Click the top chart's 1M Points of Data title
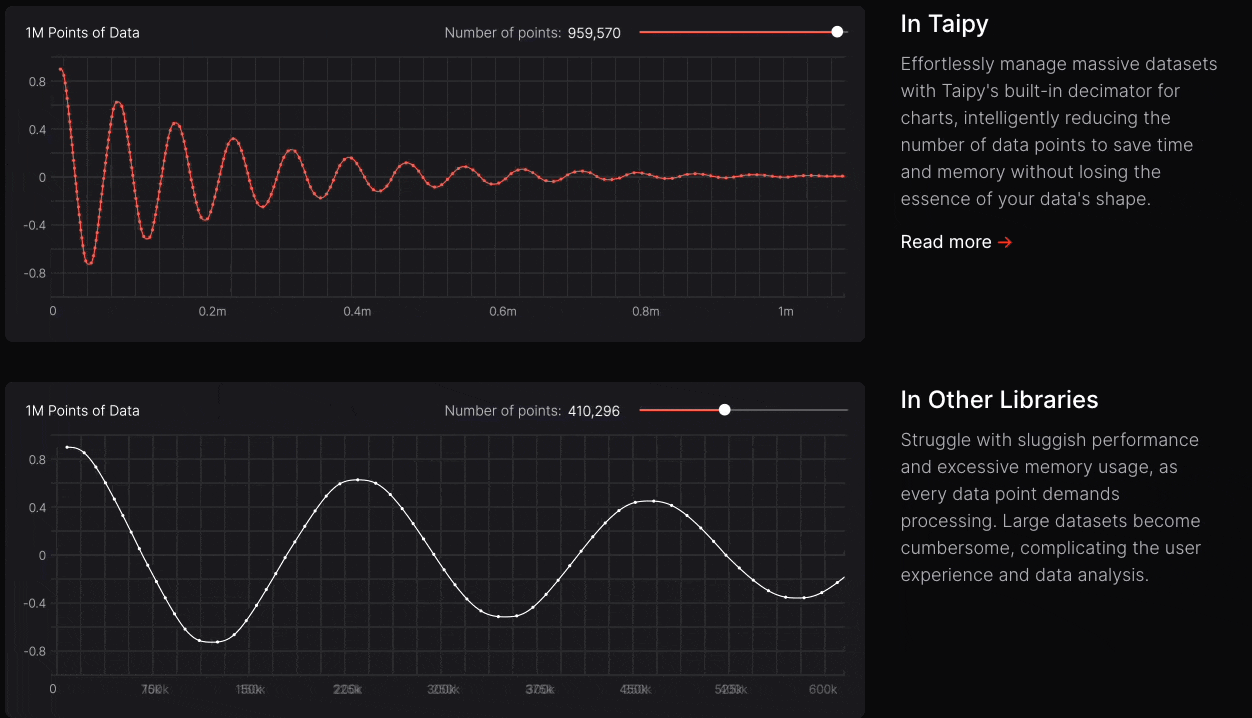This screenshot has height=718, width=1252. [83, 33]
